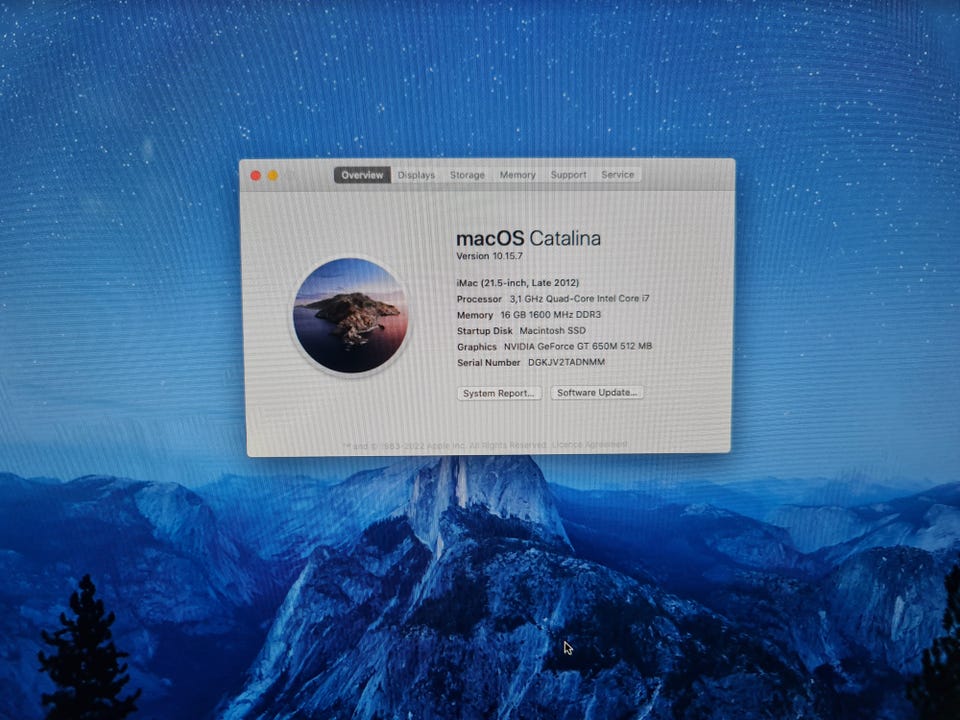Go to the Support tab
The width and height of the screenshot is (960, 720).
[568, 174]
